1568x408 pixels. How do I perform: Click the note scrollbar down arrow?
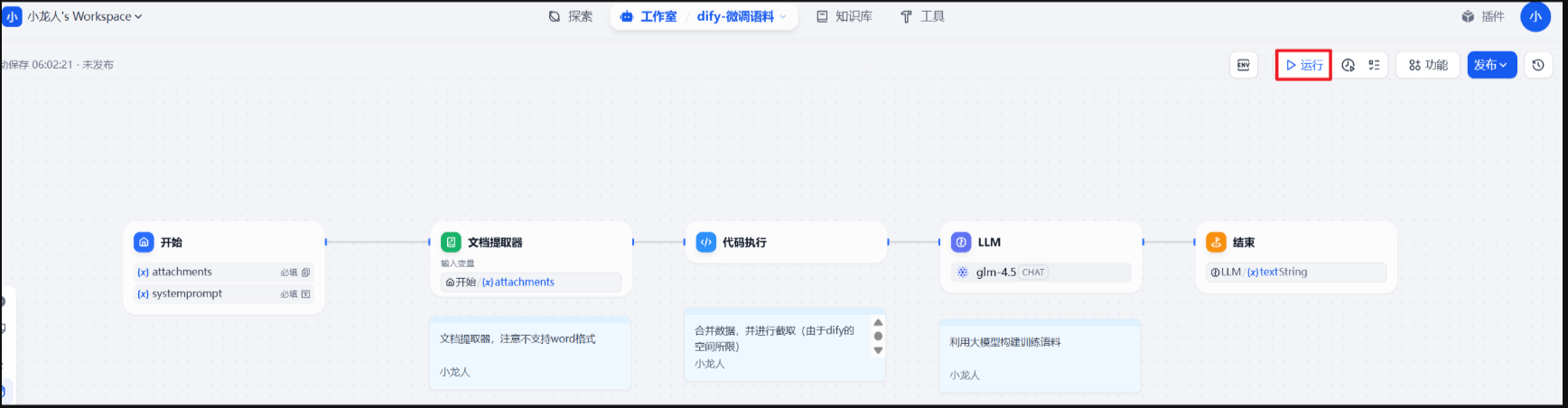point(878,350)
